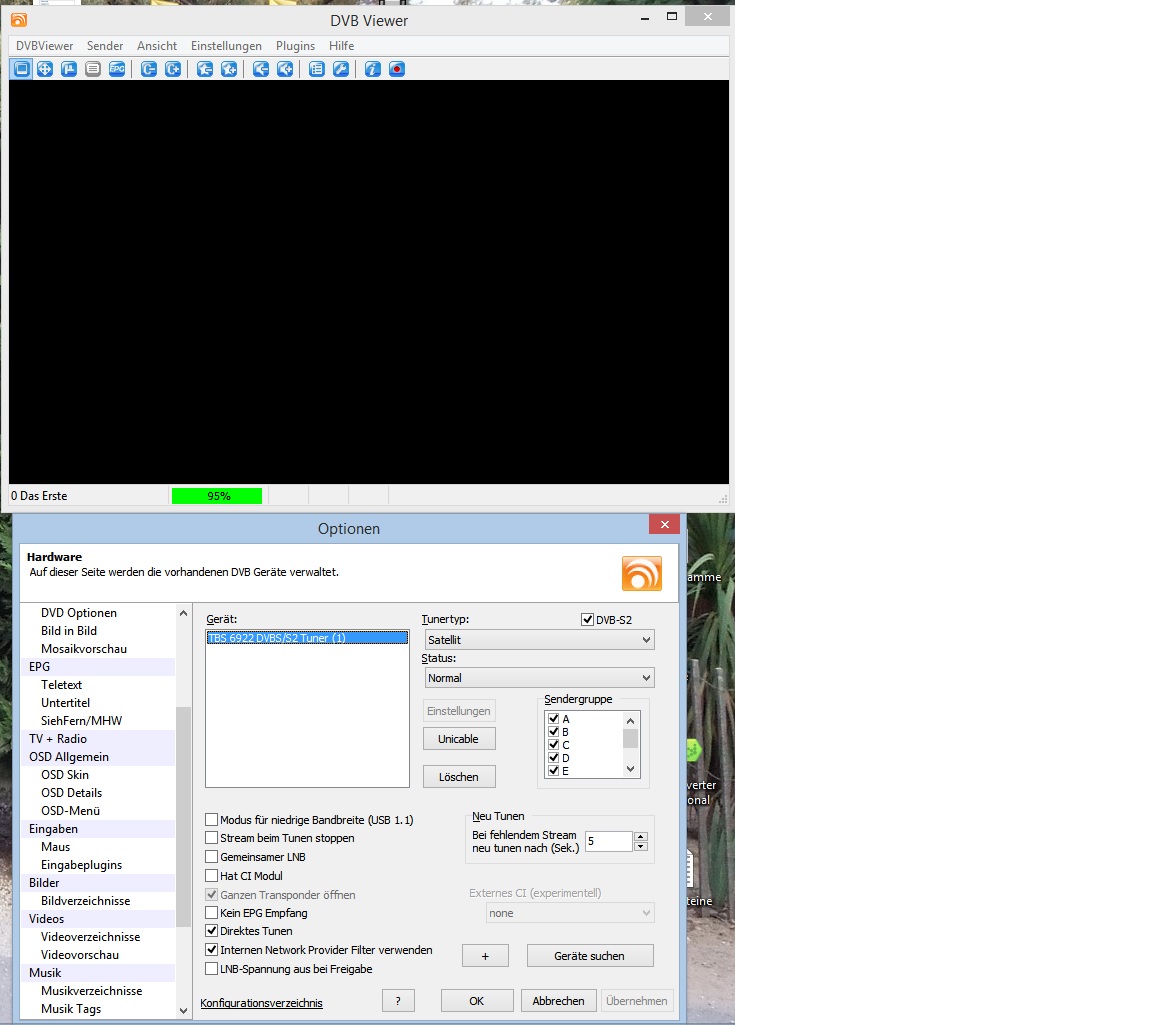Click the picture-in-picture toolbar icon
Viewport: 1152px width, 1025px height.
point(69,69)
